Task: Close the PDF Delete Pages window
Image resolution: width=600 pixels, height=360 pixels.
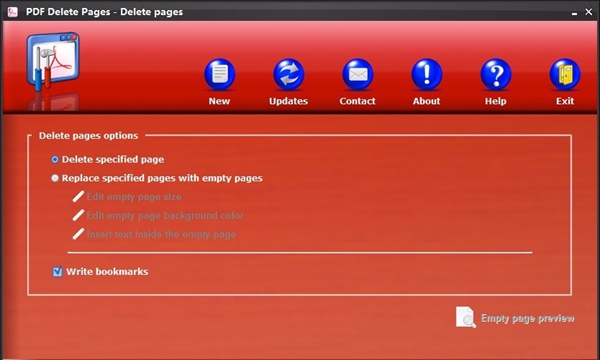Action: 589,12
